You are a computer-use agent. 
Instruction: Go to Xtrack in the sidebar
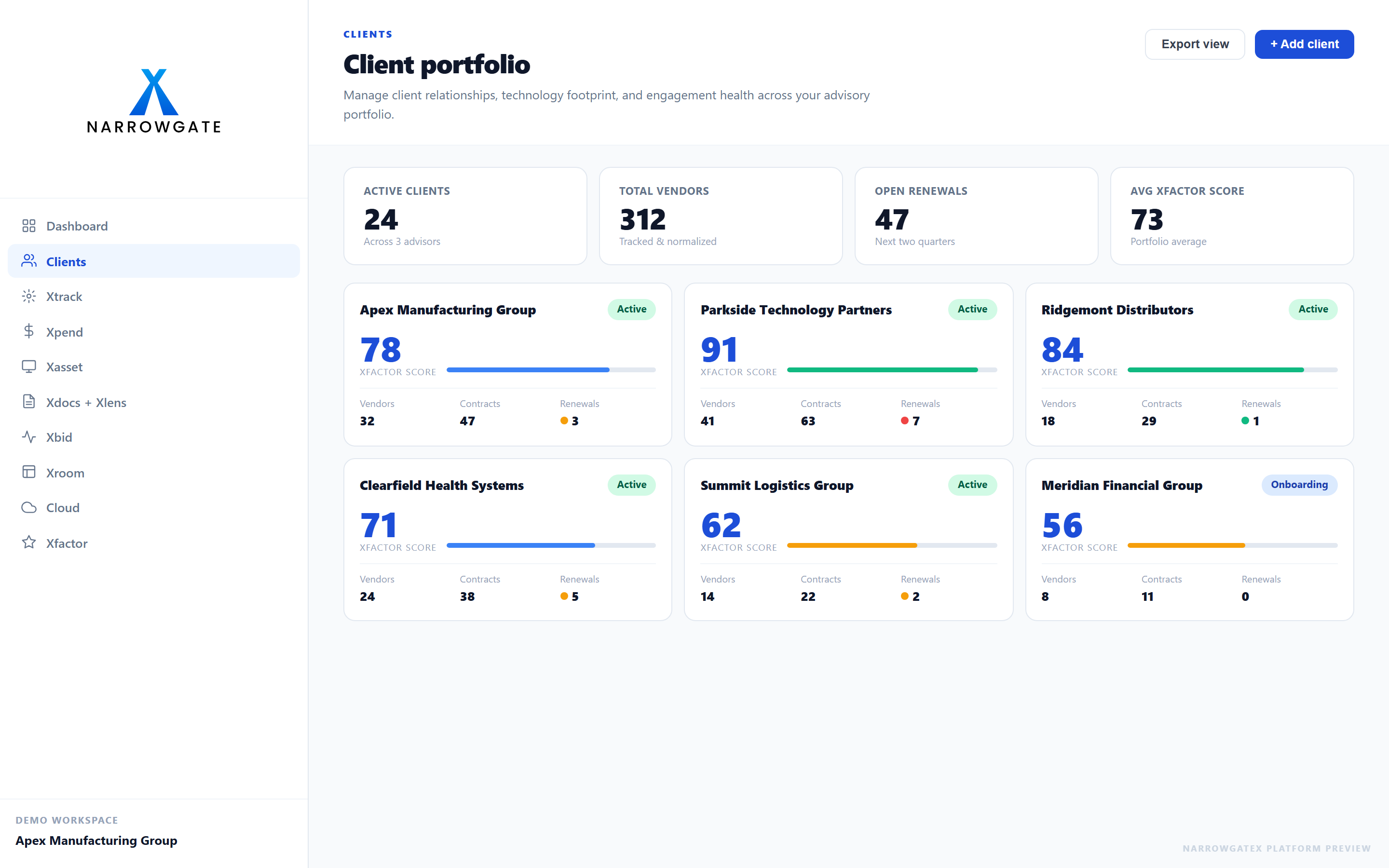tap(154, 296)
